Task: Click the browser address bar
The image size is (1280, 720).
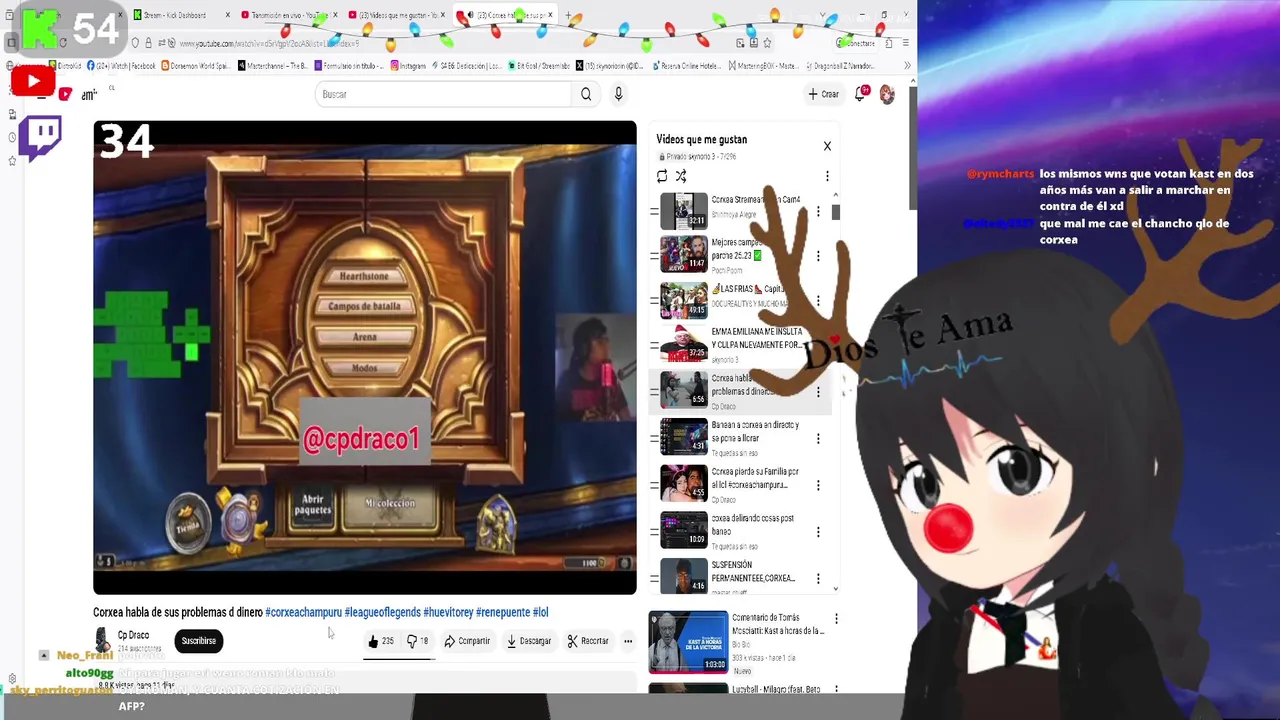Action: pos(450,43)
